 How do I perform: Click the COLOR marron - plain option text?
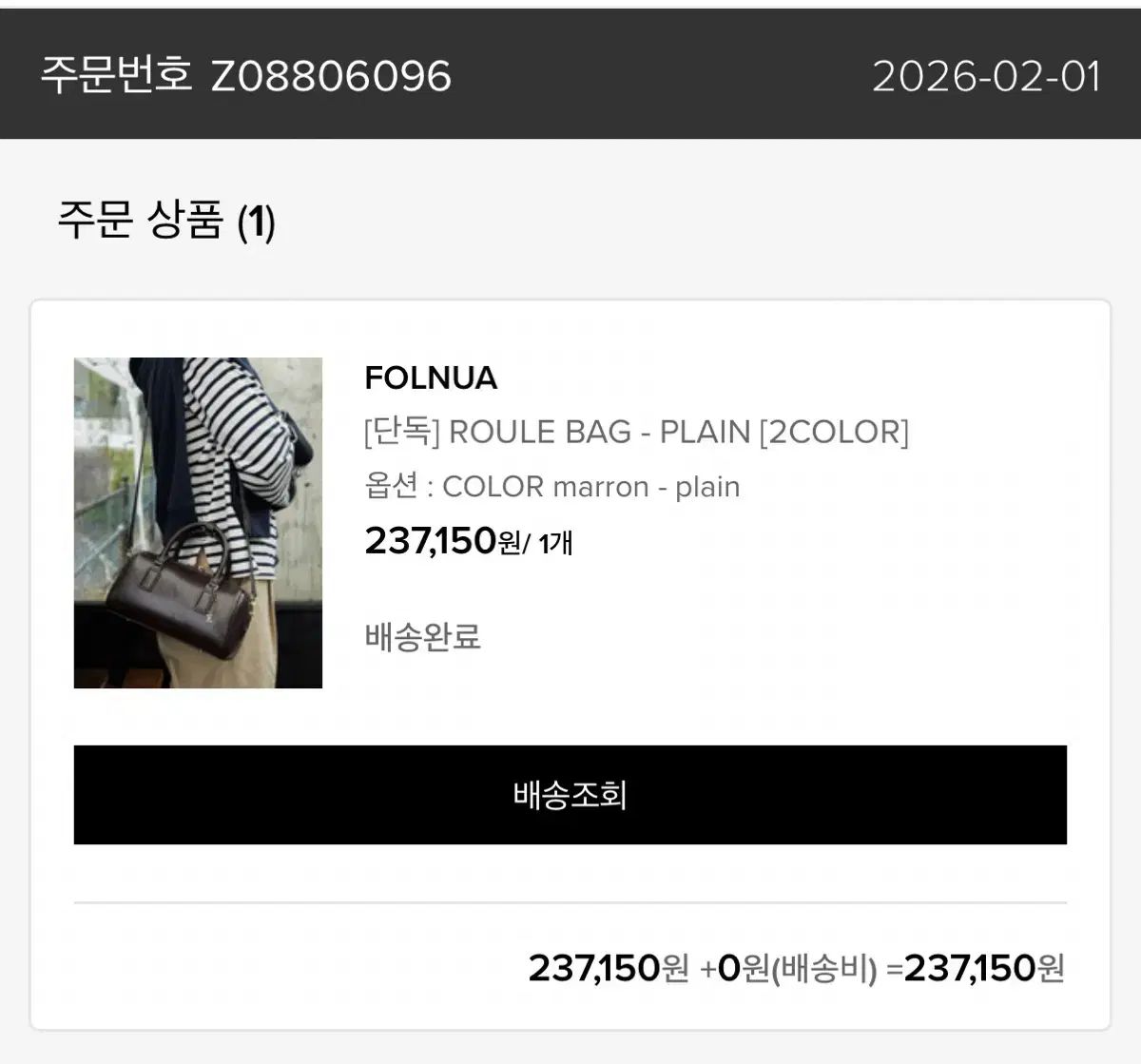tap(590, 487)
